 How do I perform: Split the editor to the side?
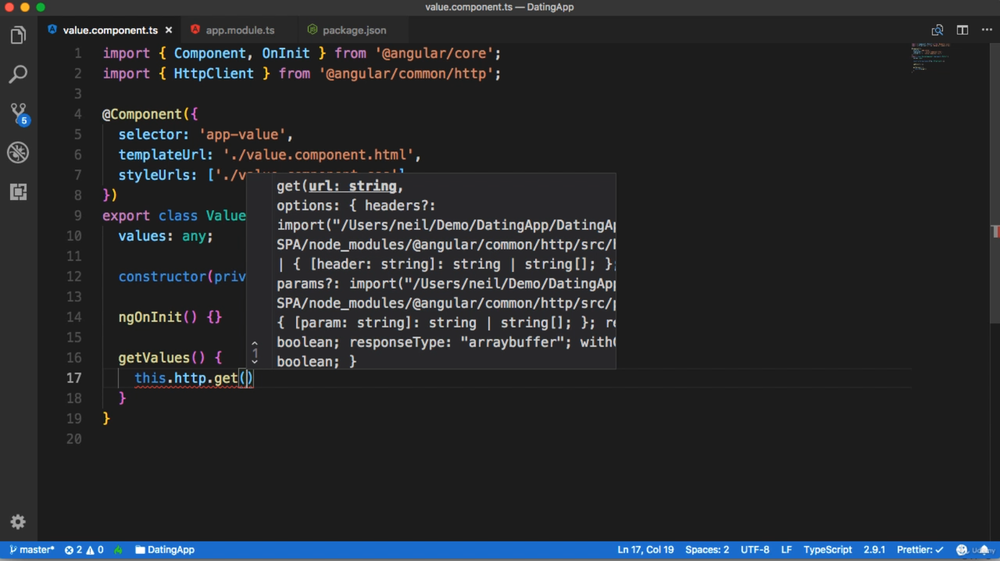tap(962, 30)
